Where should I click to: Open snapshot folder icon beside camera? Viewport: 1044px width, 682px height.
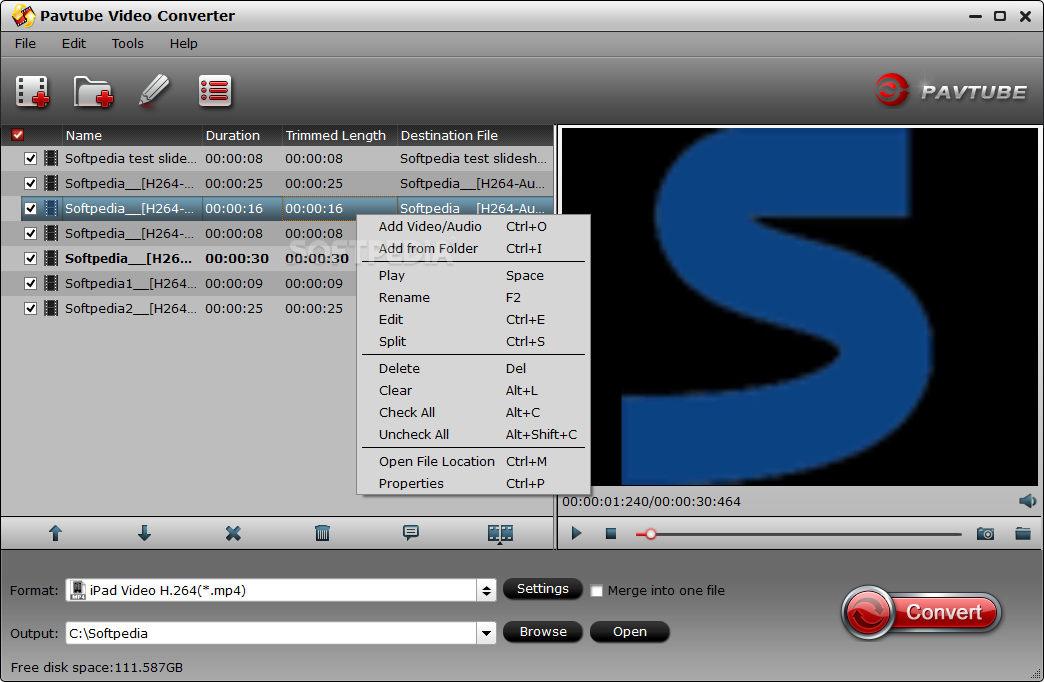click(x=1023, y=533)
